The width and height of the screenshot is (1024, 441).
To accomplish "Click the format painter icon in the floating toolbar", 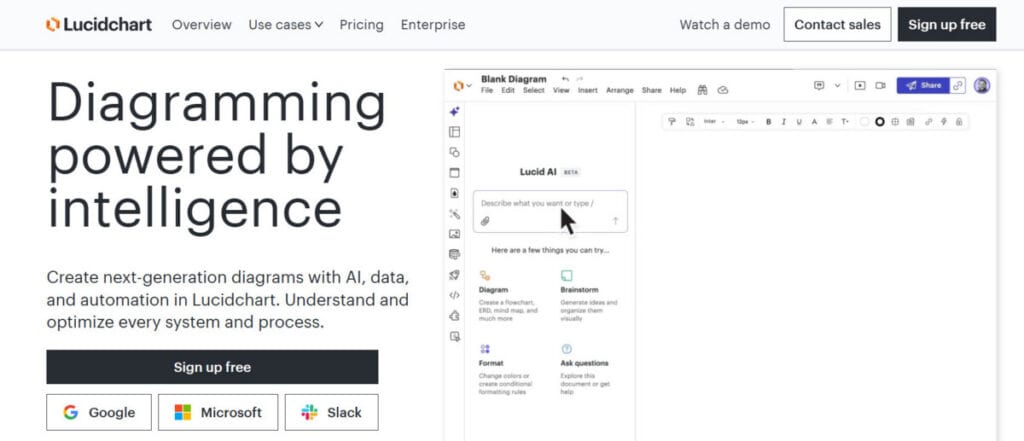I will [672, 122].
